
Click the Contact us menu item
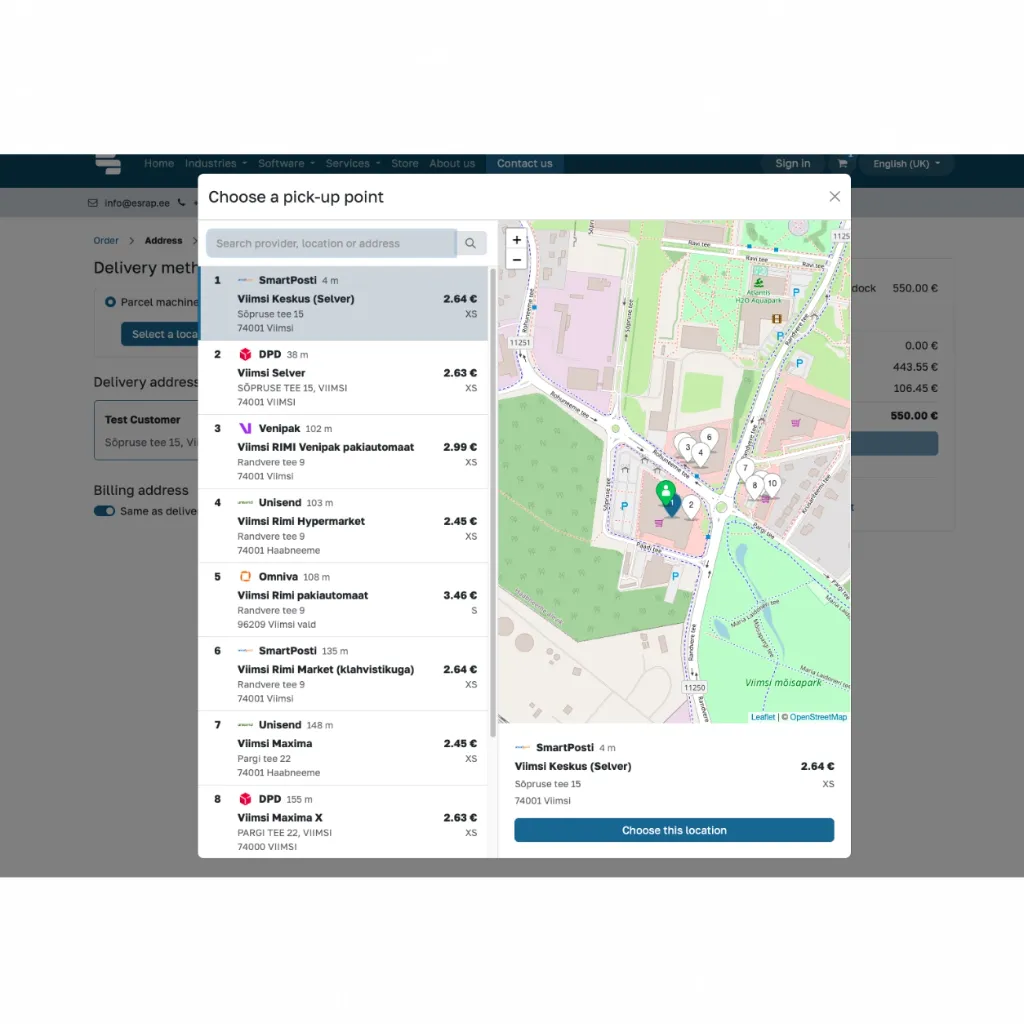click(x=524, y=163)
